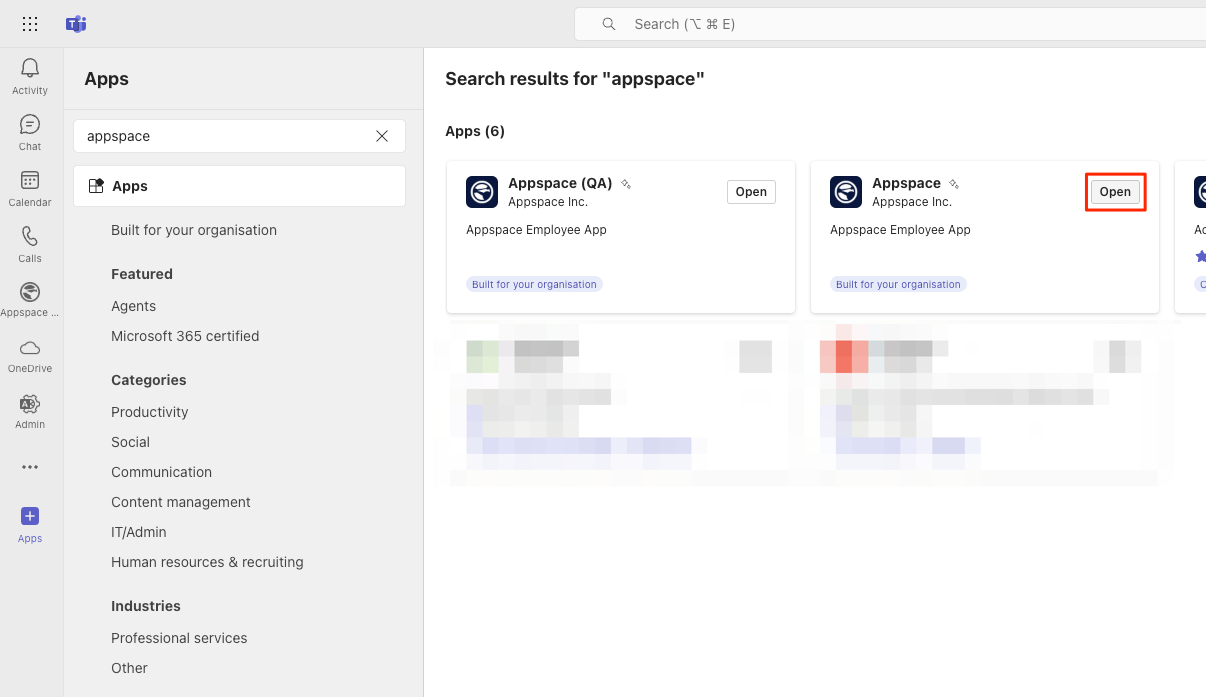Screen dimensions: 1206x697
Task: Select Human resources & recruiting category
Action: coord(207,562)
